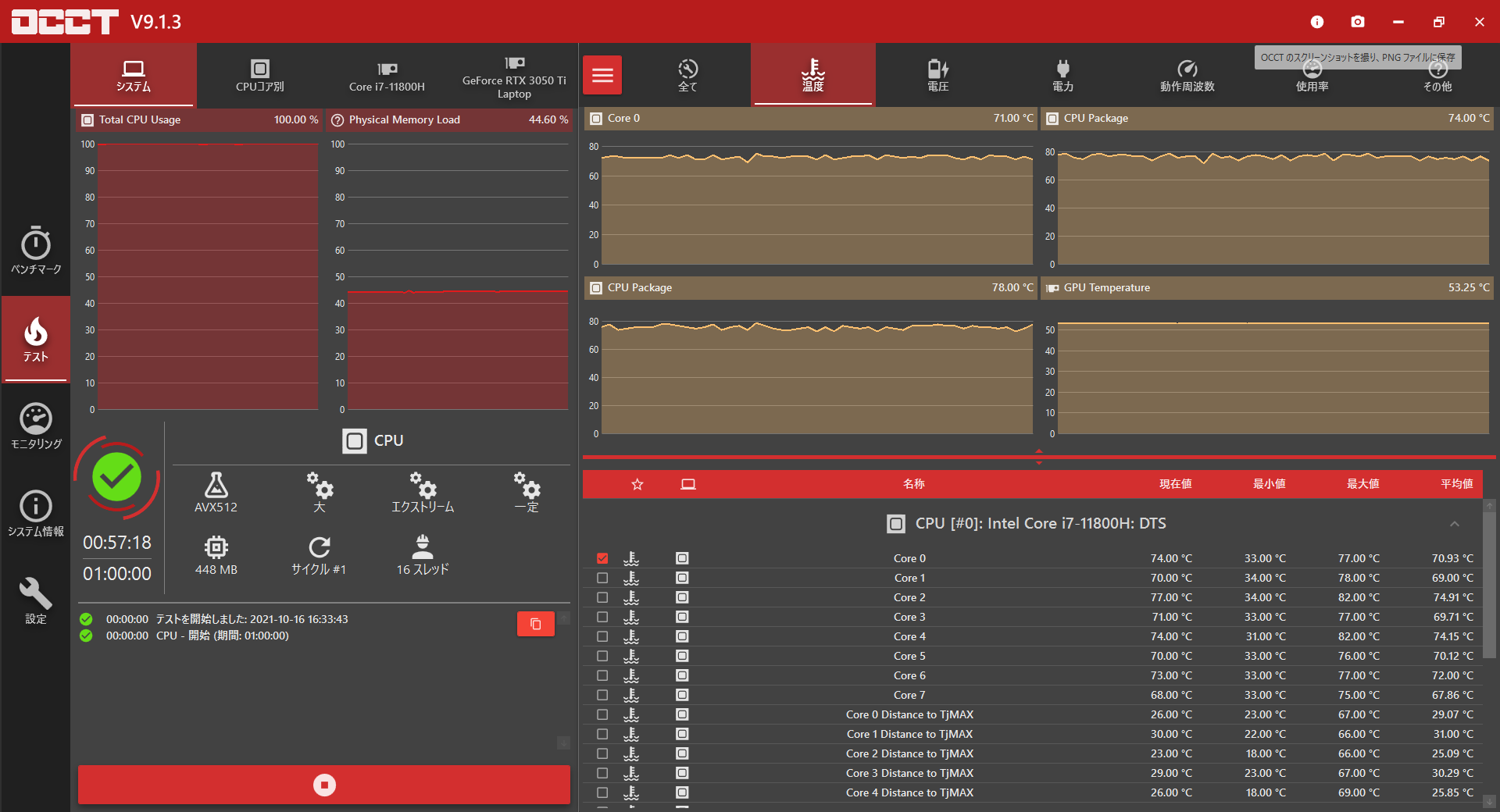1500x812 pixels.
Task: Click the sensor list vertical scrollbar
Action: [1490, 586]
